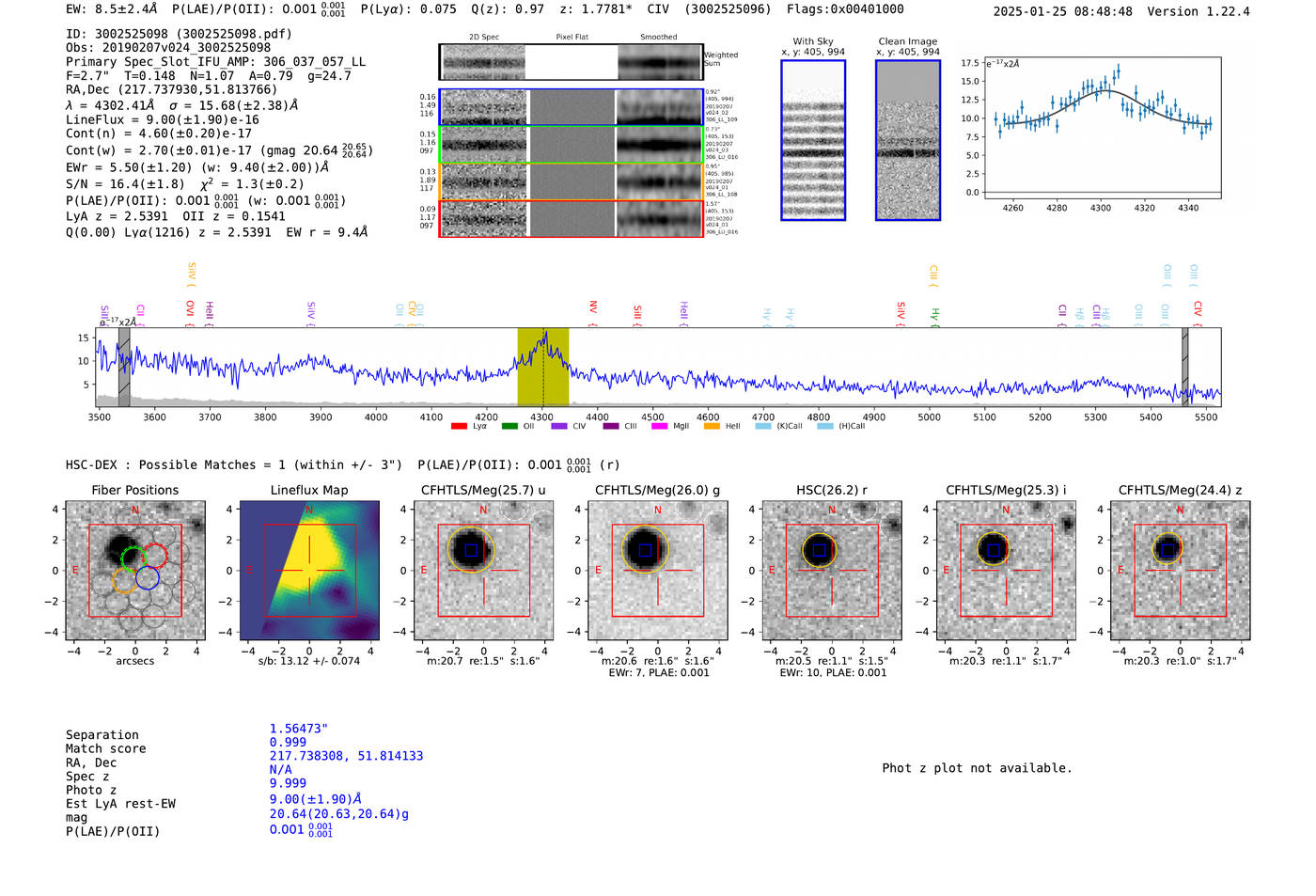The image size is (1316, 896).
Task: Click the green Hγ line marker label
Action: [934, 317]
